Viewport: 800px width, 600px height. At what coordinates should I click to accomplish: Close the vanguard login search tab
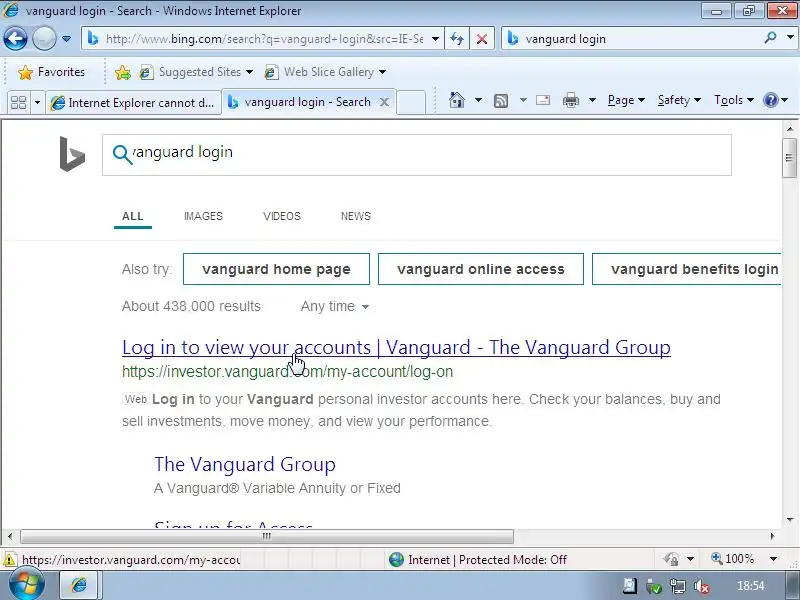(384, 102)
